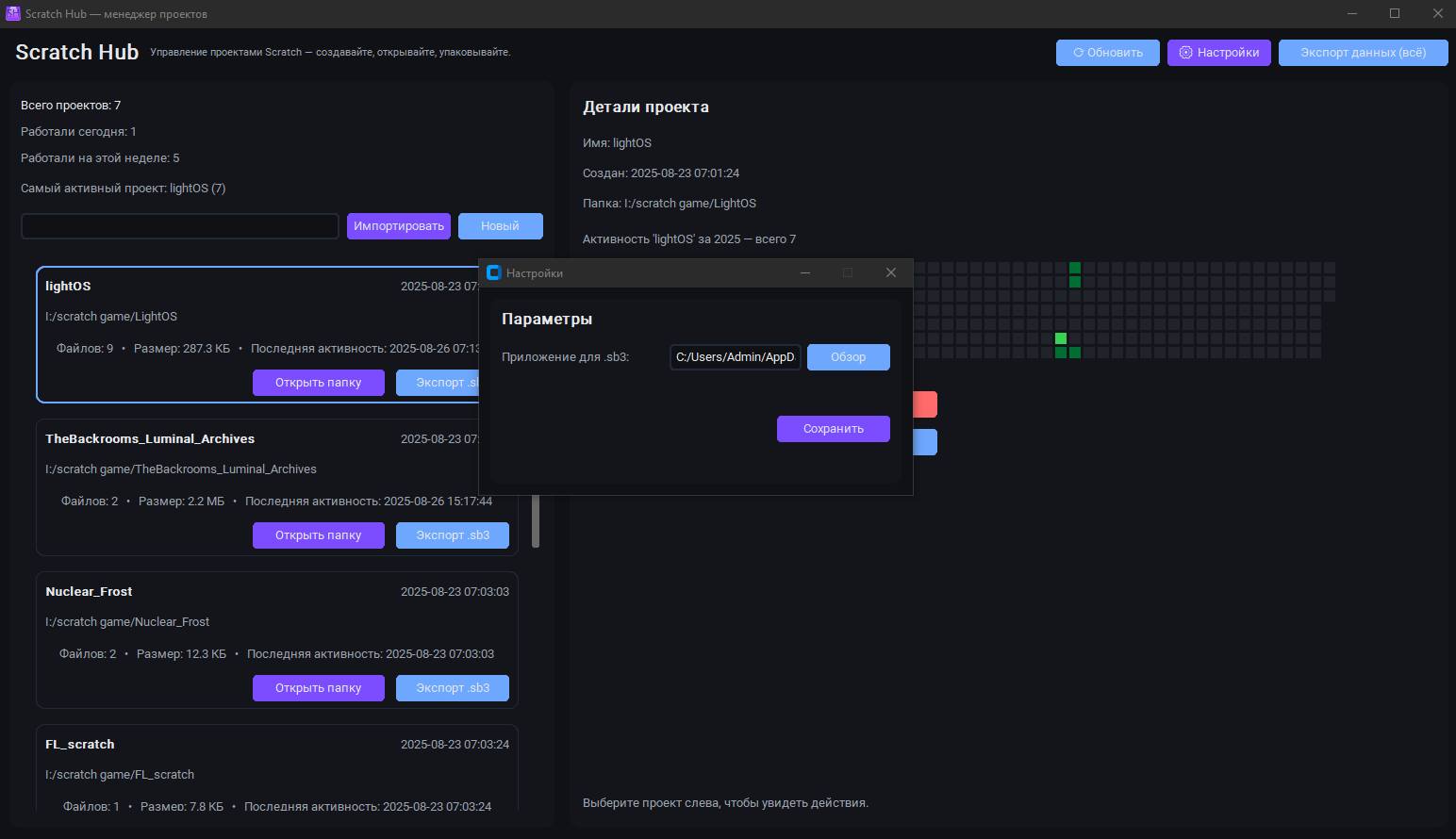Click Nuclear_Frost timestamp 2025-08-23 07:03:03
1456x839 pixels.
tap(455, 592)
